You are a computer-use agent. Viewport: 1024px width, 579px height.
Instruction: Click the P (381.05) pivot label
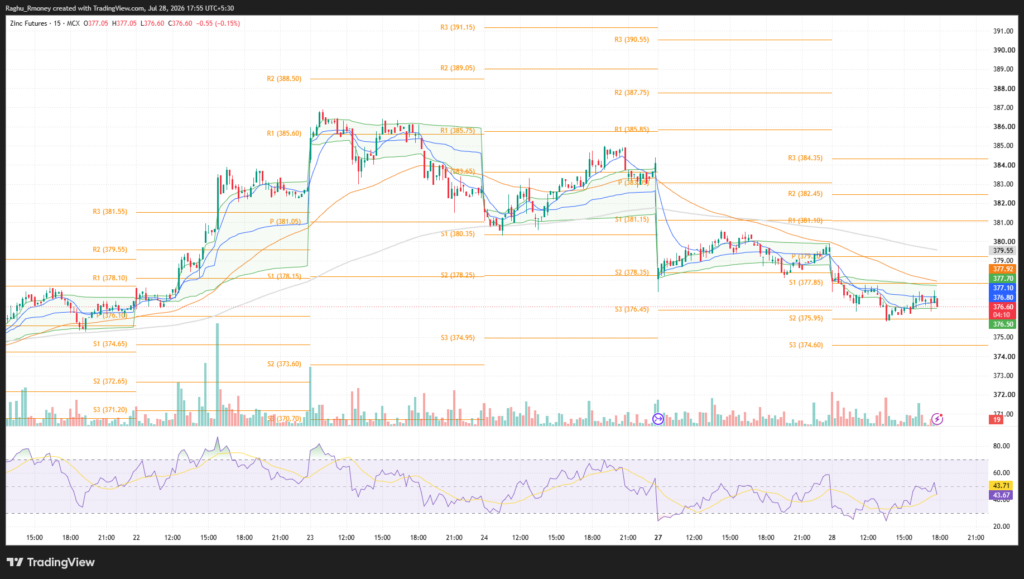point(285,222)
